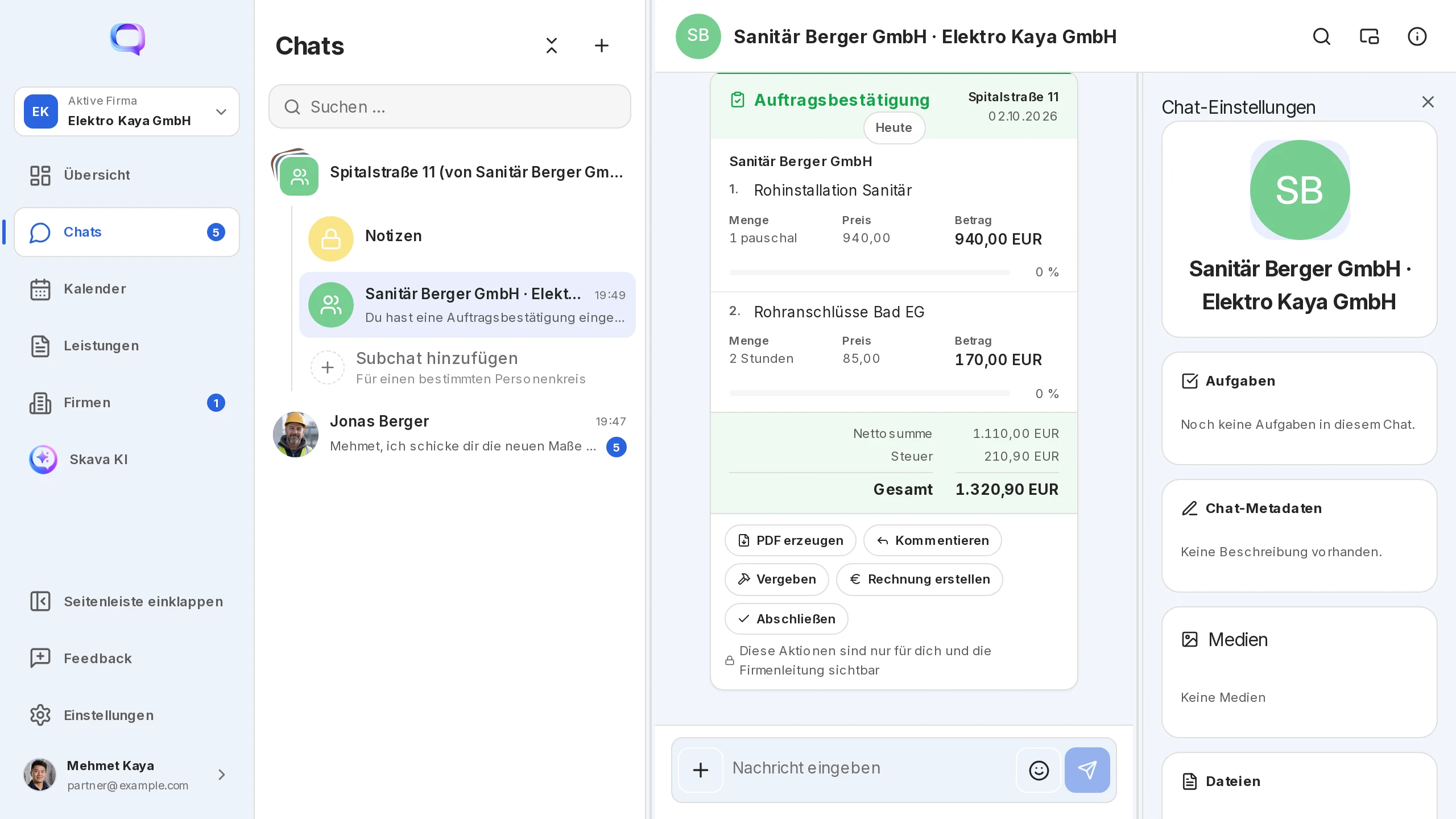
Task: Create a new chat with plus icon
Action: (602, 45)
